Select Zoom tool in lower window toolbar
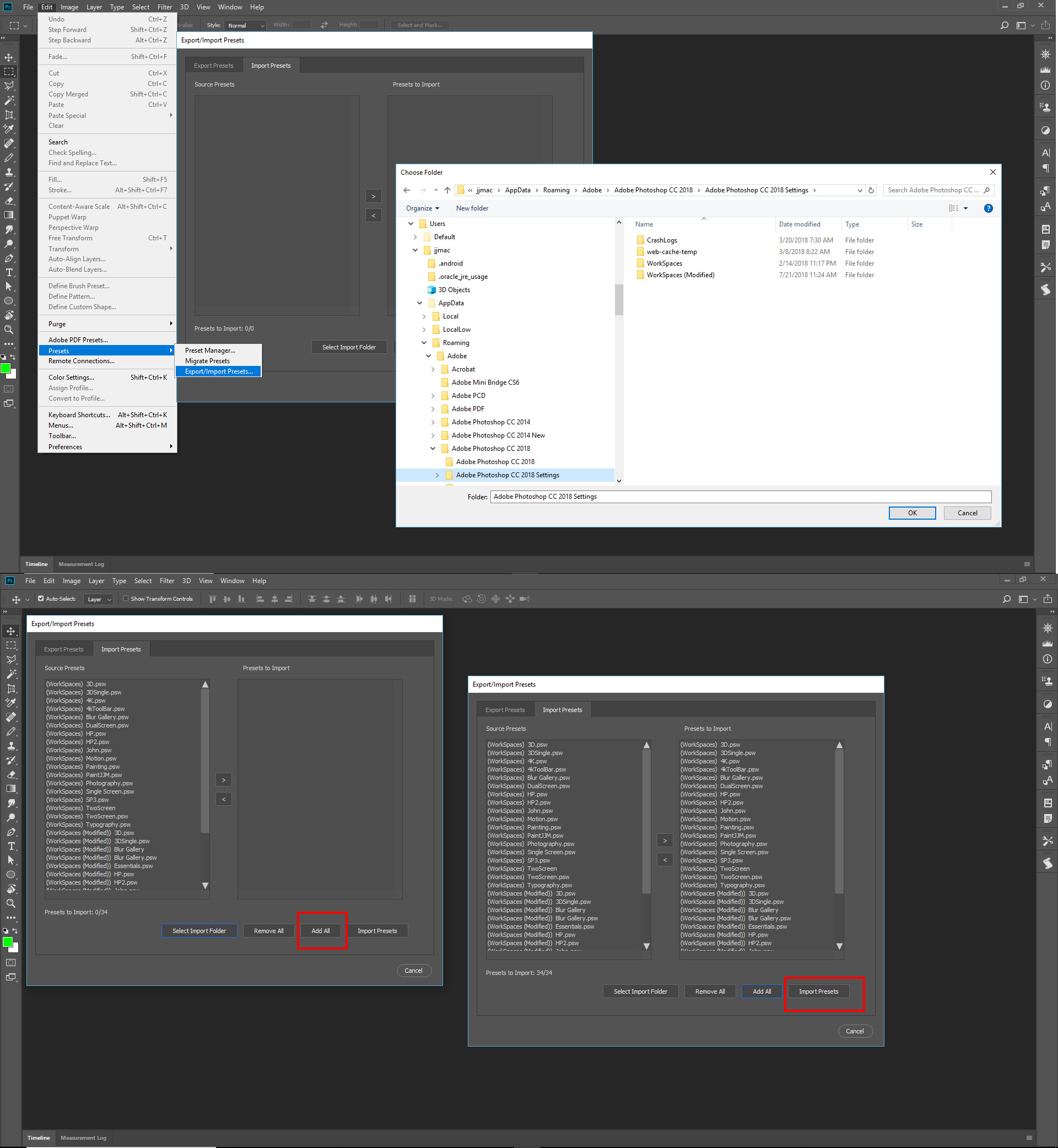 coord(11,903)
